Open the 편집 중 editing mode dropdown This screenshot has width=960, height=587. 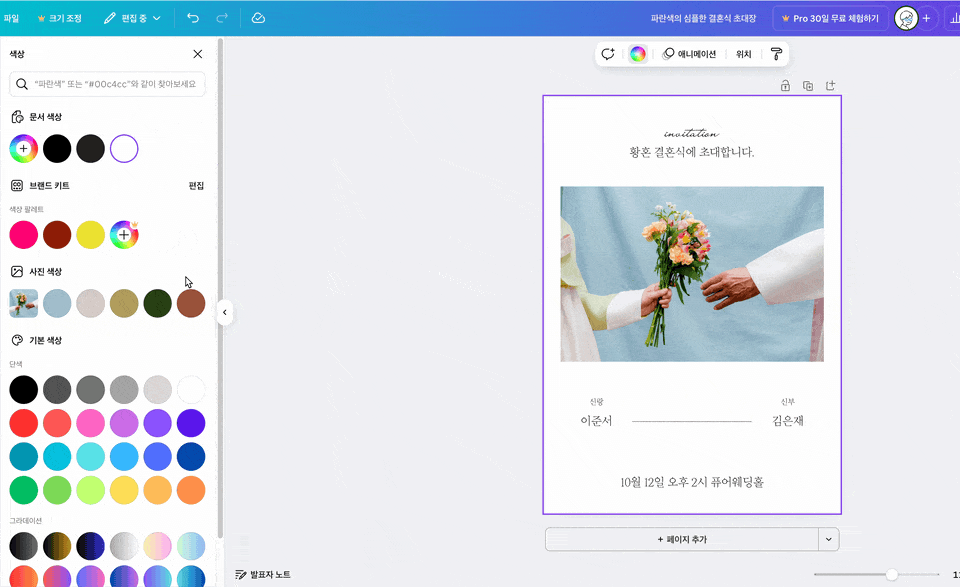(132, 18)
